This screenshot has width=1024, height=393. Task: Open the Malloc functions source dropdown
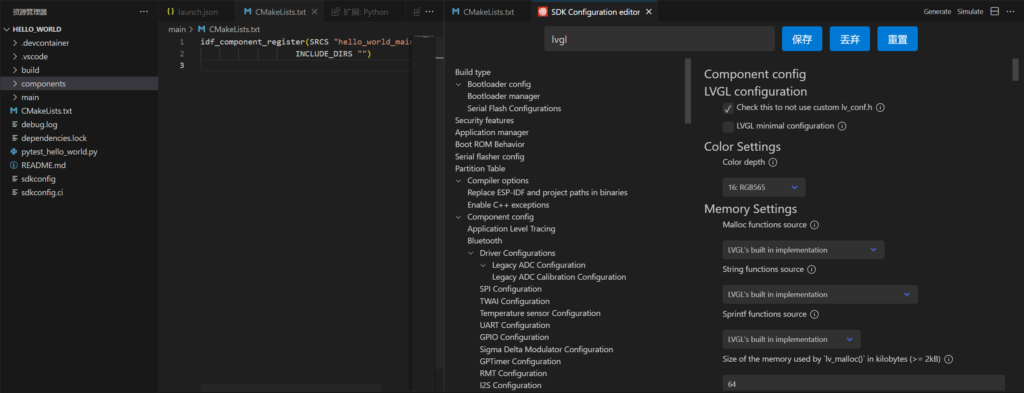coord(803,249)
